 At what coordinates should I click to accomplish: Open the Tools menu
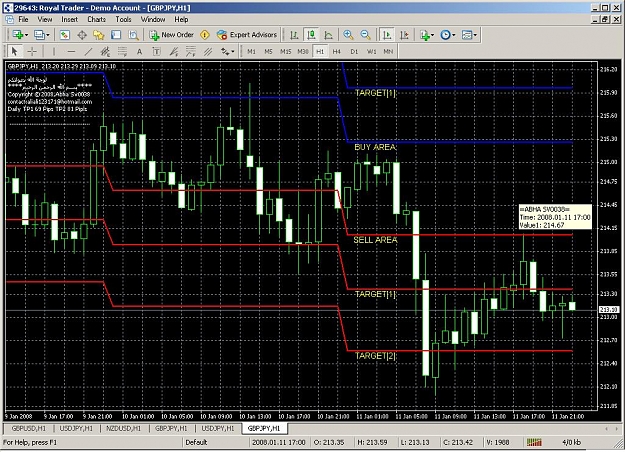coord(123,19)
